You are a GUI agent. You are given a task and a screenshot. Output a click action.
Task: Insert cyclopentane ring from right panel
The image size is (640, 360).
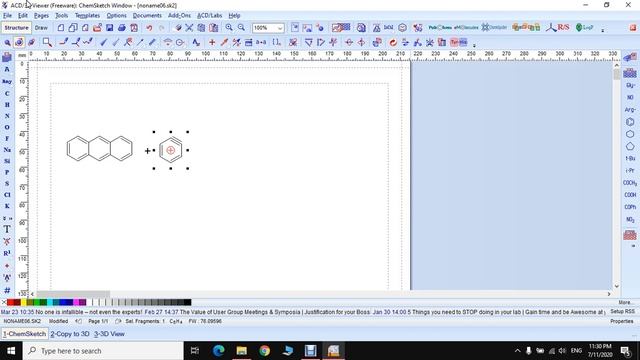630,146
